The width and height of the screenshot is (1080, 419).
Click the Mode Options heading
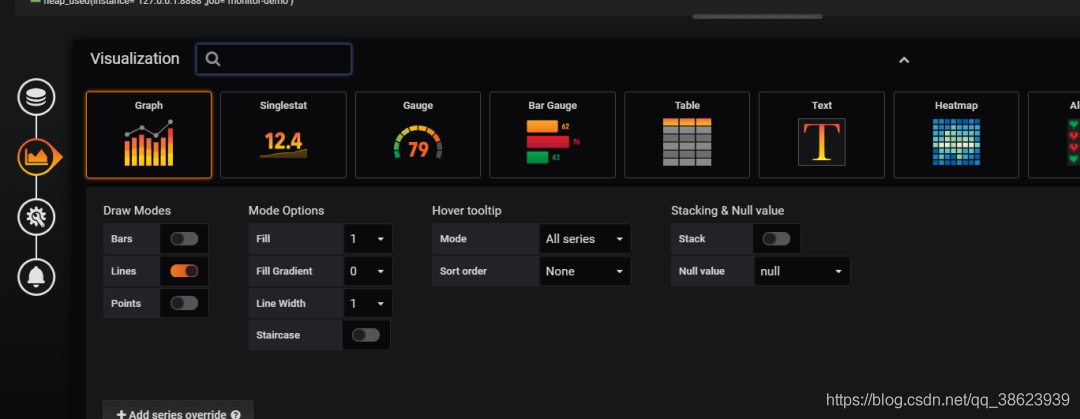(x=286, y=210)
